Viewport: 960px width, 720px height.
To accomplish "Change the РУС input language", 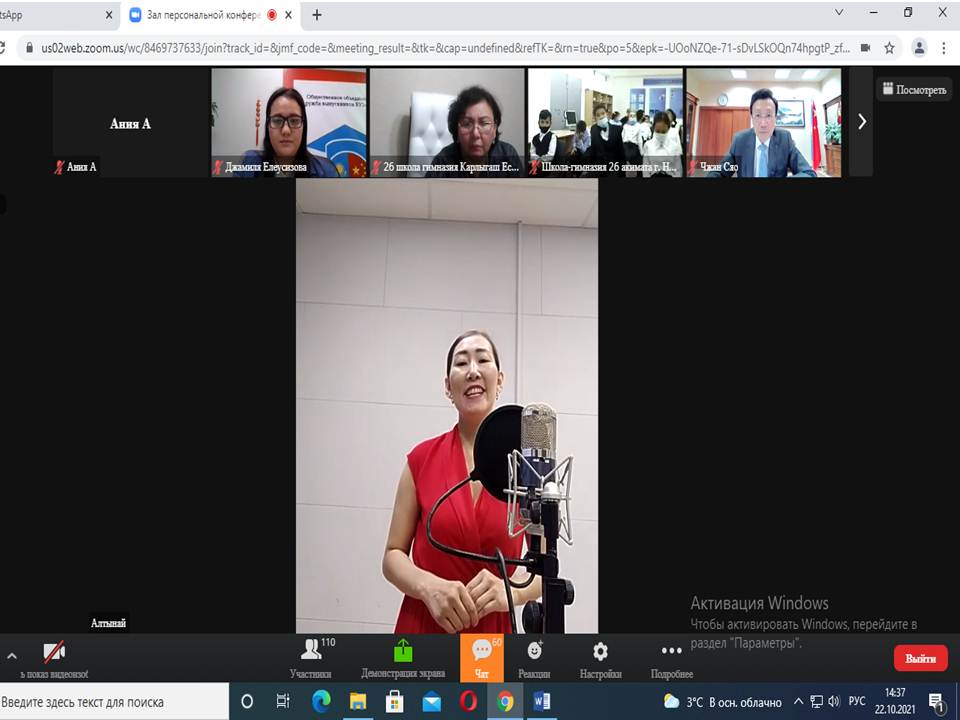I will [857, 702].
